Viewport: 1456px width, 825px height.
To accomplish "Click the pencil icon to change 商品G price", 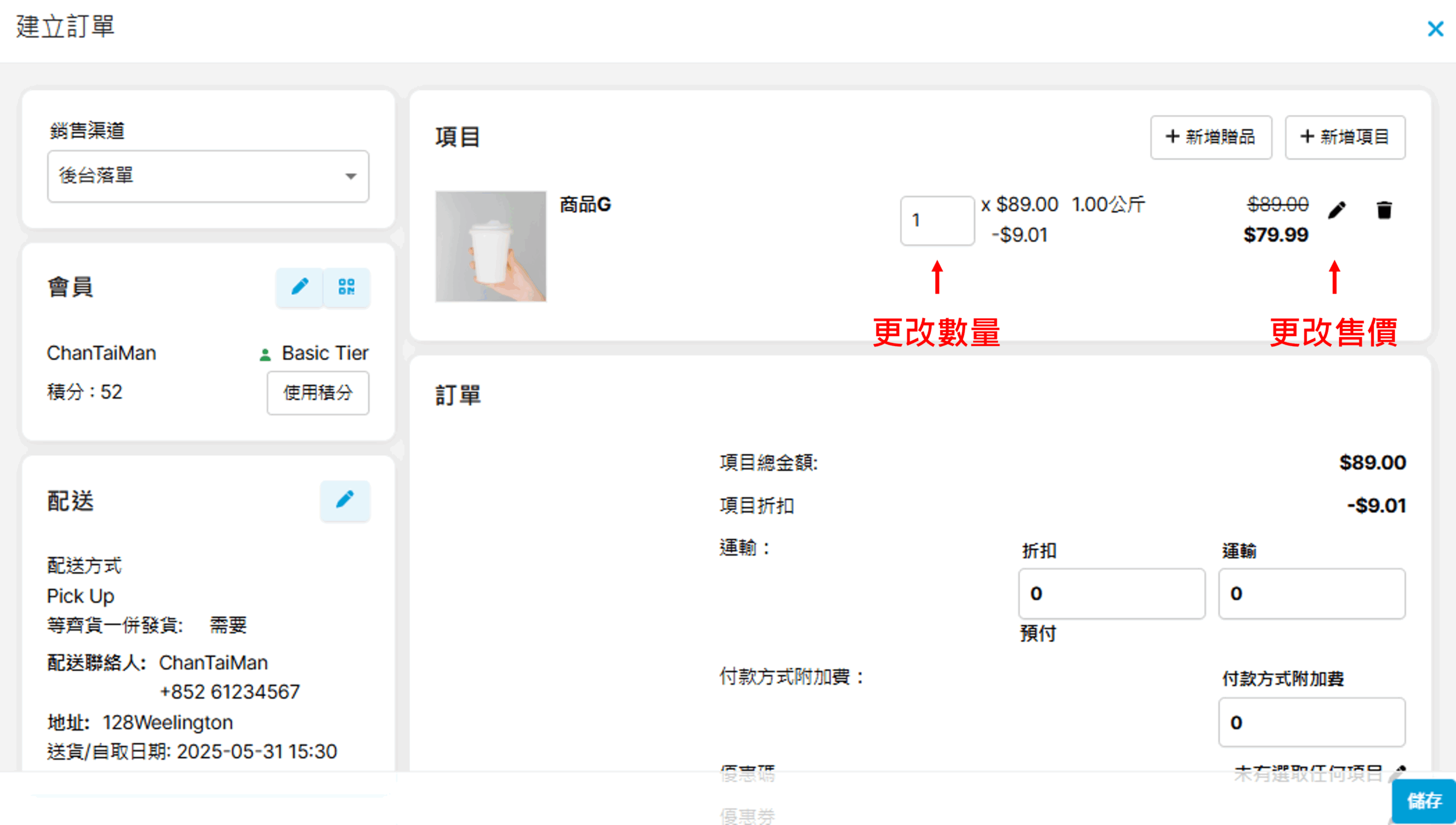I will (x=1337, y=210).
